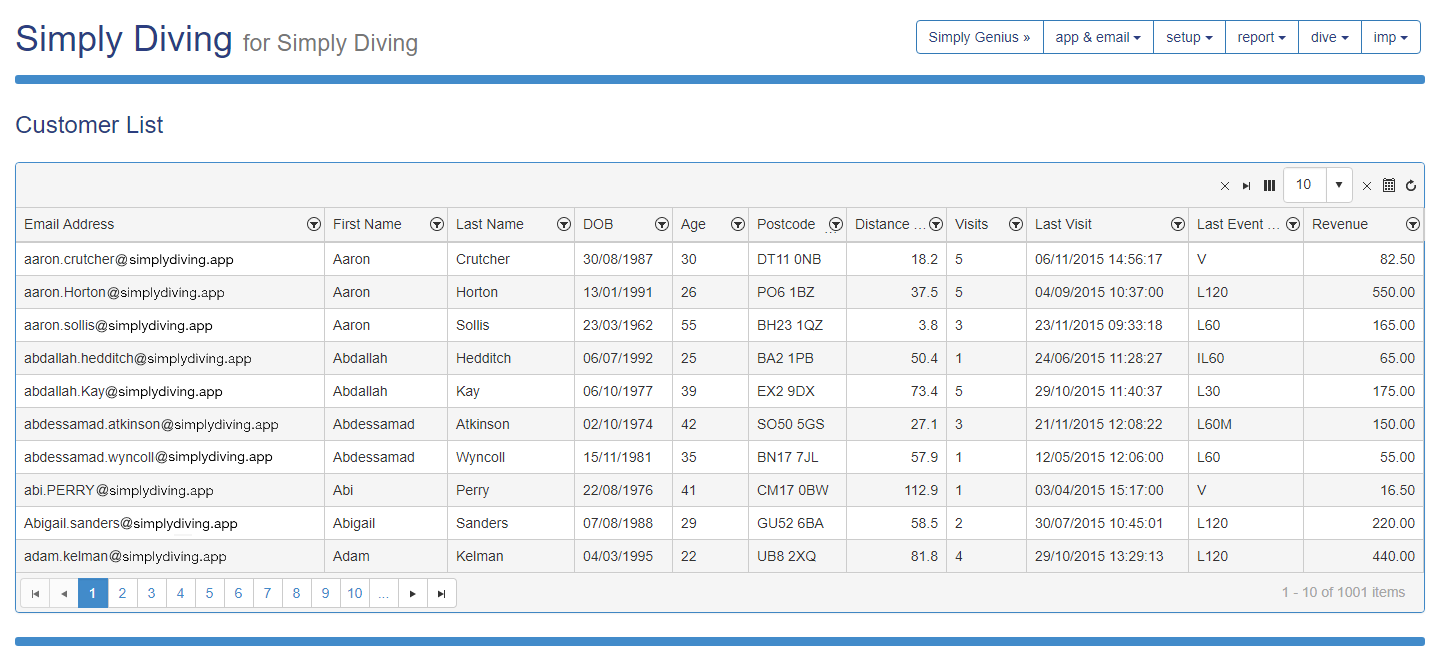Open the dive menu
This screenshot has width=1440, height=671.
pyautogui.click(x=1329, y=37)
